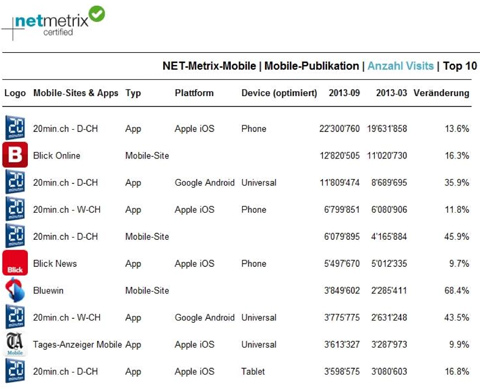Image resolution: width=480 pixels, height=389 pixels.
Task: Select the Bluewin name cell
Action: pos(48,291)
